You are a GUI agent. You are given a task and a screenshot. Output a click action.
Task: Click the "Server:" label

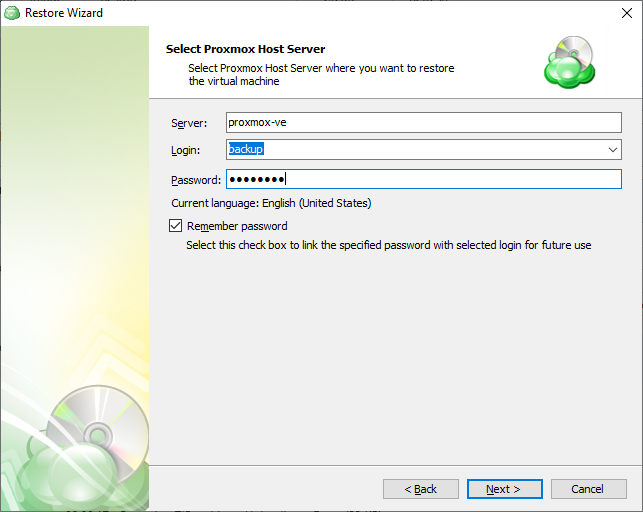click(x=189, y=123)
